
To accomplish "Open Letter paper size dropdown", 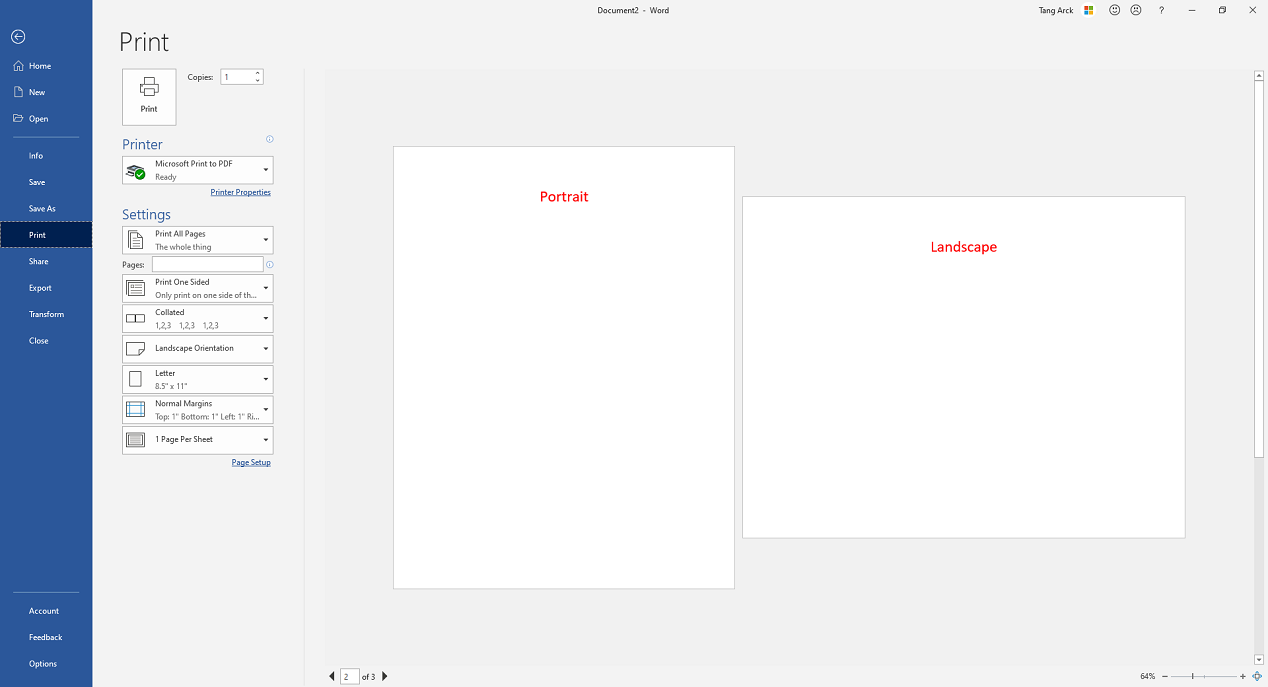I will (x=197, y=379).
